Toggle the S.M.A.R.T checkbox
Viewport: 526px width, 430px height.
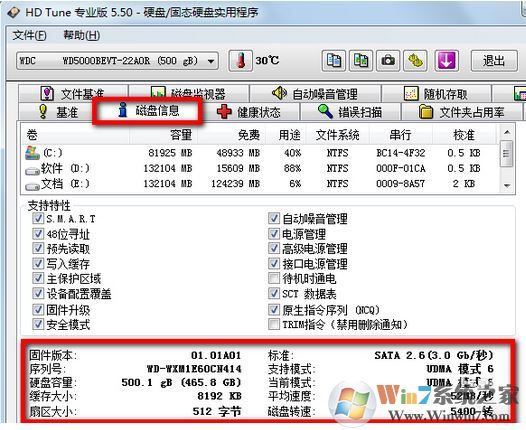38,218
